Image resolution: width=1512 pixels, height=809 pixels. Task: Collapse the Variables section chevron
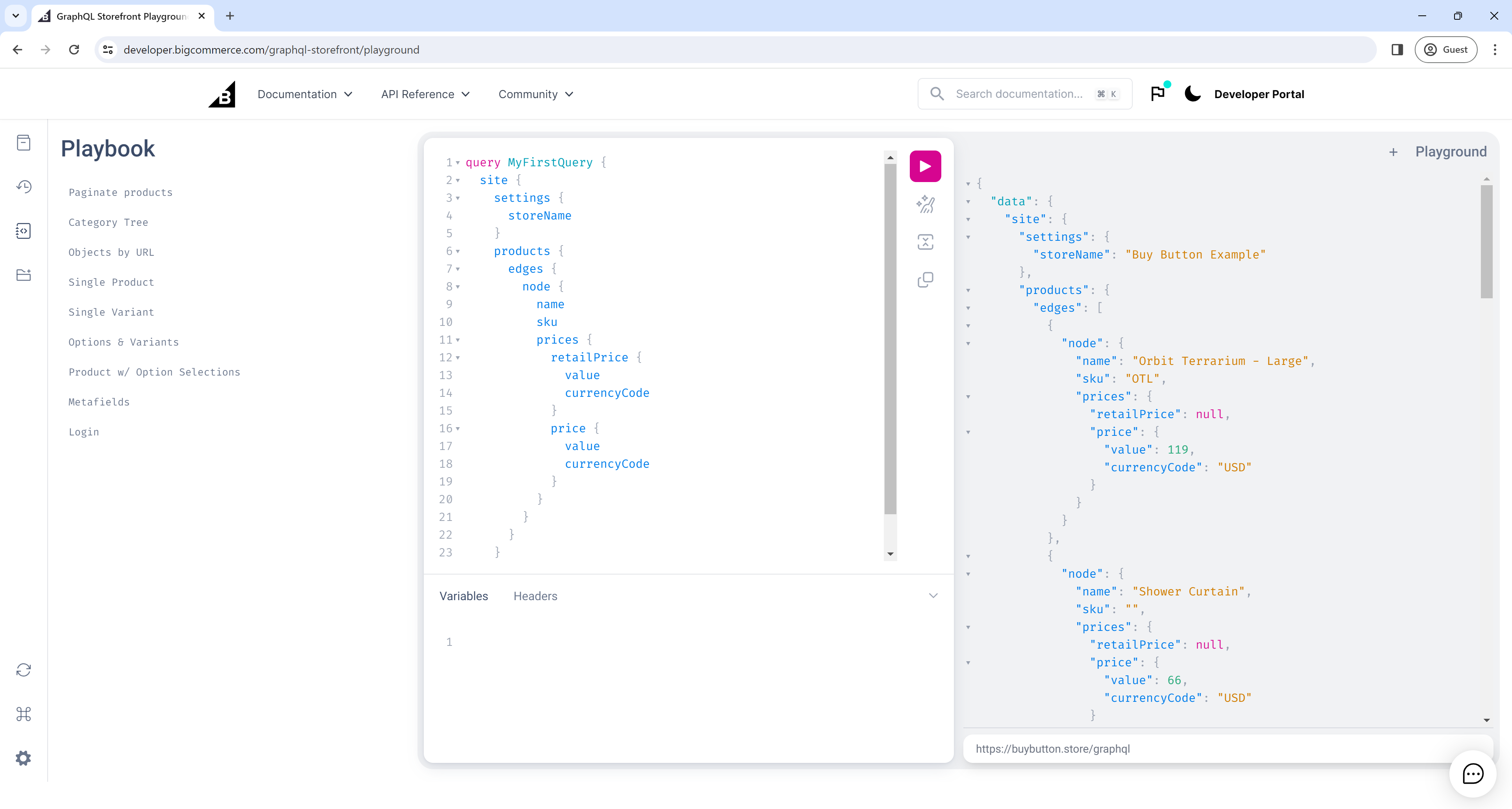pyautogui.click(x=933, y=595)
